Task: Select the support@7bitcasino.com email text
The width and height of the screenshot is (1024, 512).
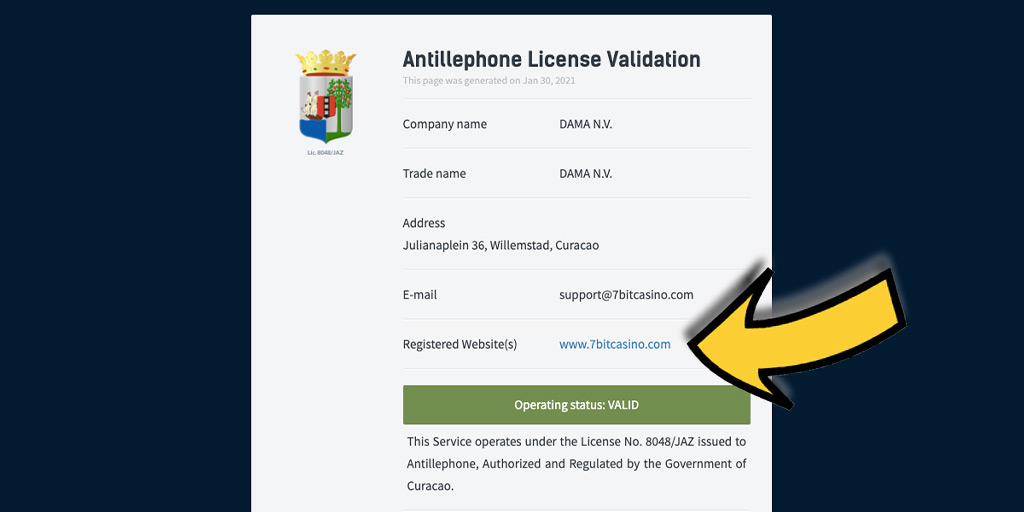Action: (626, 295)
